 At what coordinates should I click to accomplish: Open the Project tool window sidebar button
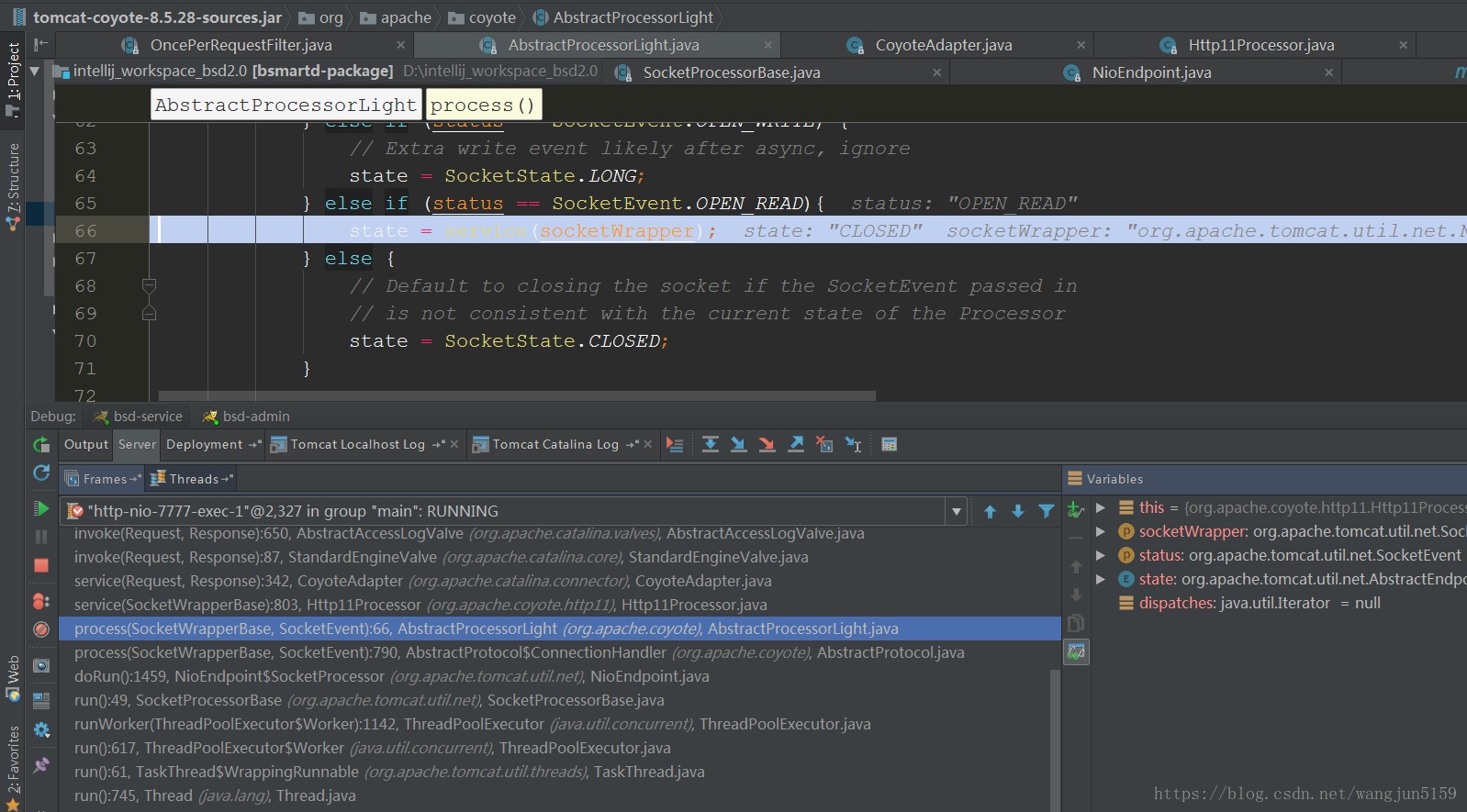click(13, 79)
